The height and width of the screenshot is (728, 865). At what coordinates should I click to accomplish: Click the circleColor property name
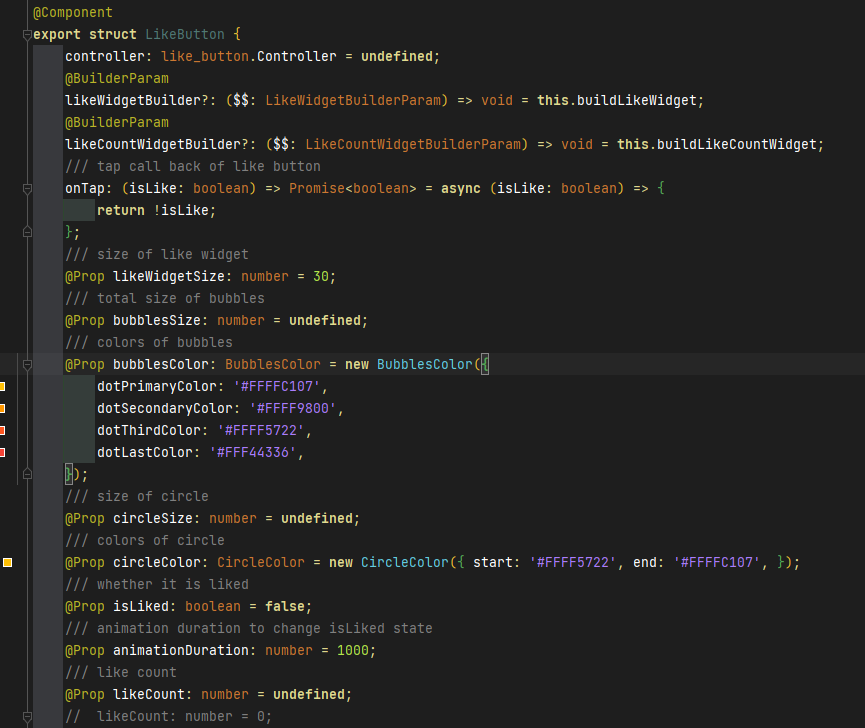157,563
